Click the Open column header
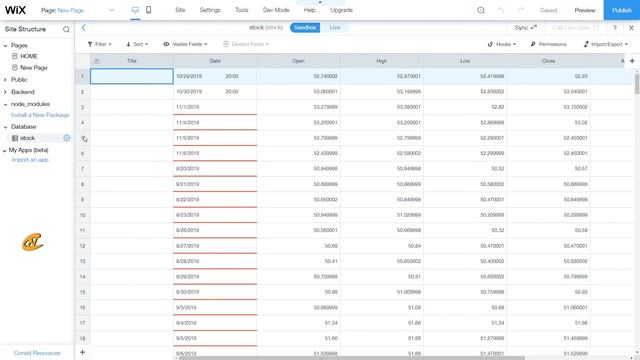The width and height of the screenshot is (640, 360). 298,61
